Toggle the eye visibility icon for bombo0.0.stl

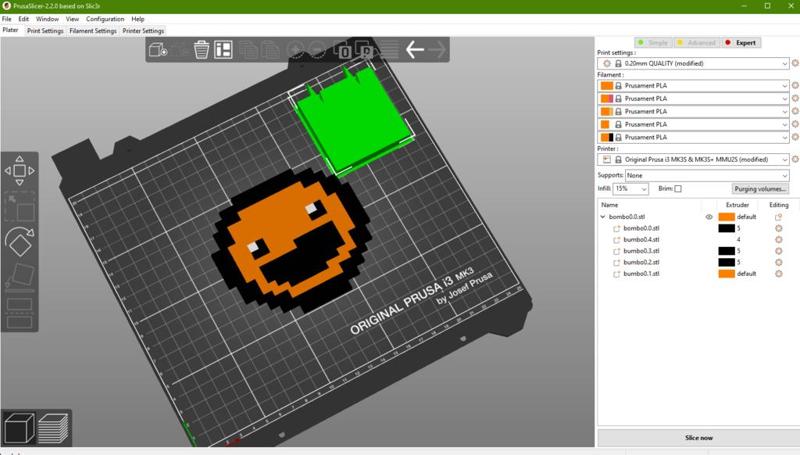pos(709,217)
